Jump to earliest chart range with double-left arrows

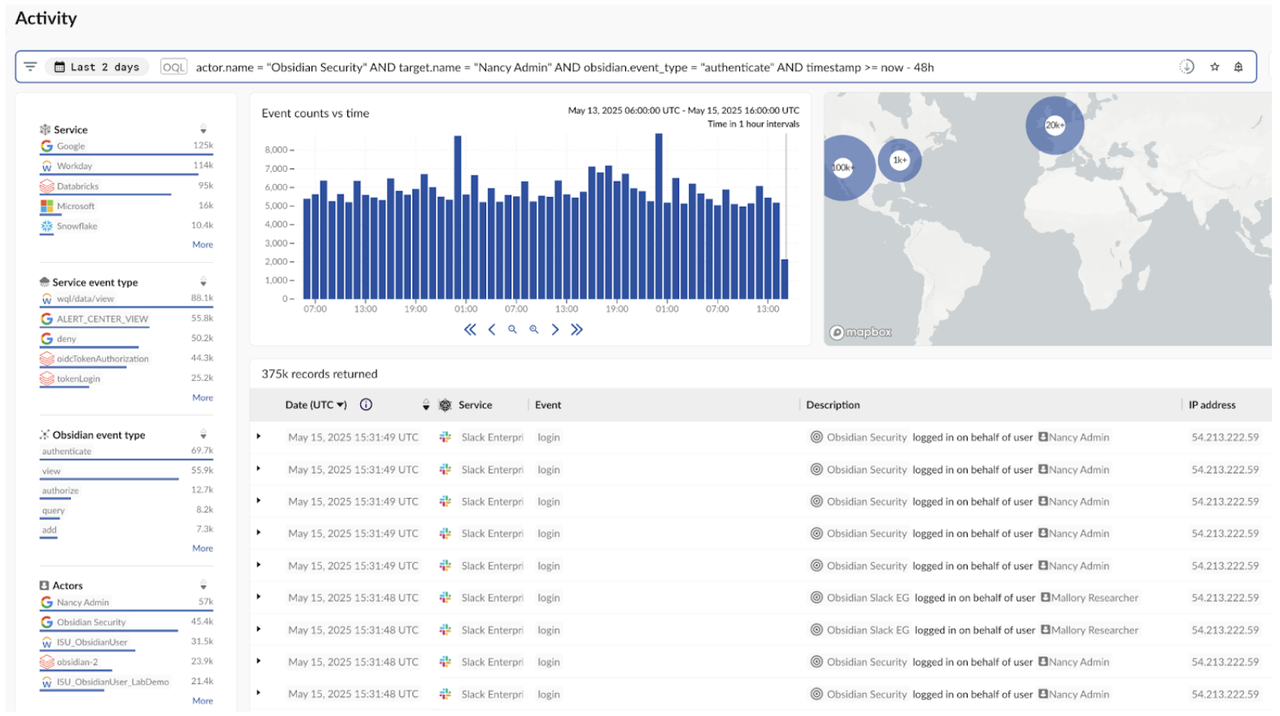coord(470,330)
